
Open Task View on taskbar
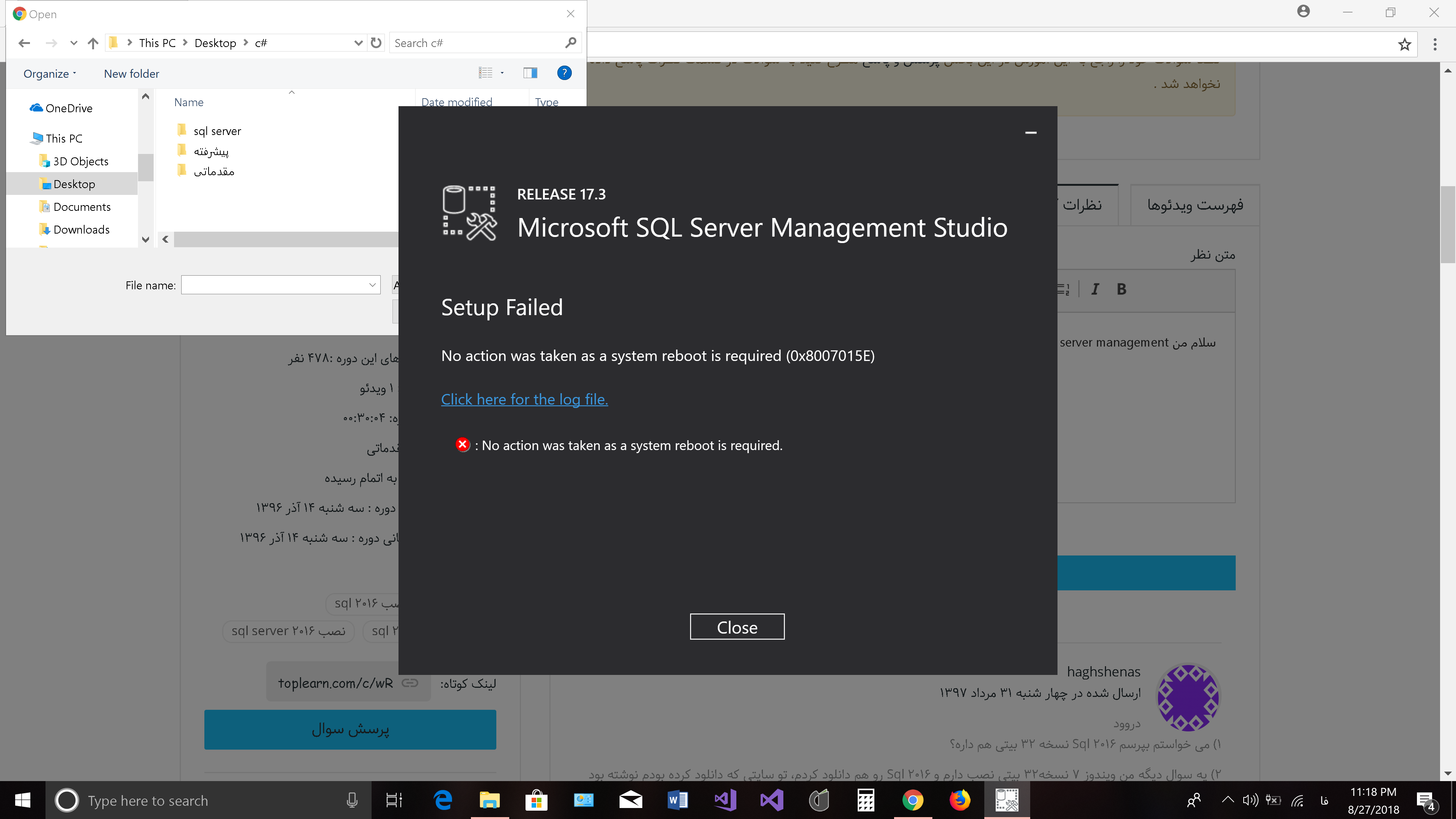[x=394, y=800]
